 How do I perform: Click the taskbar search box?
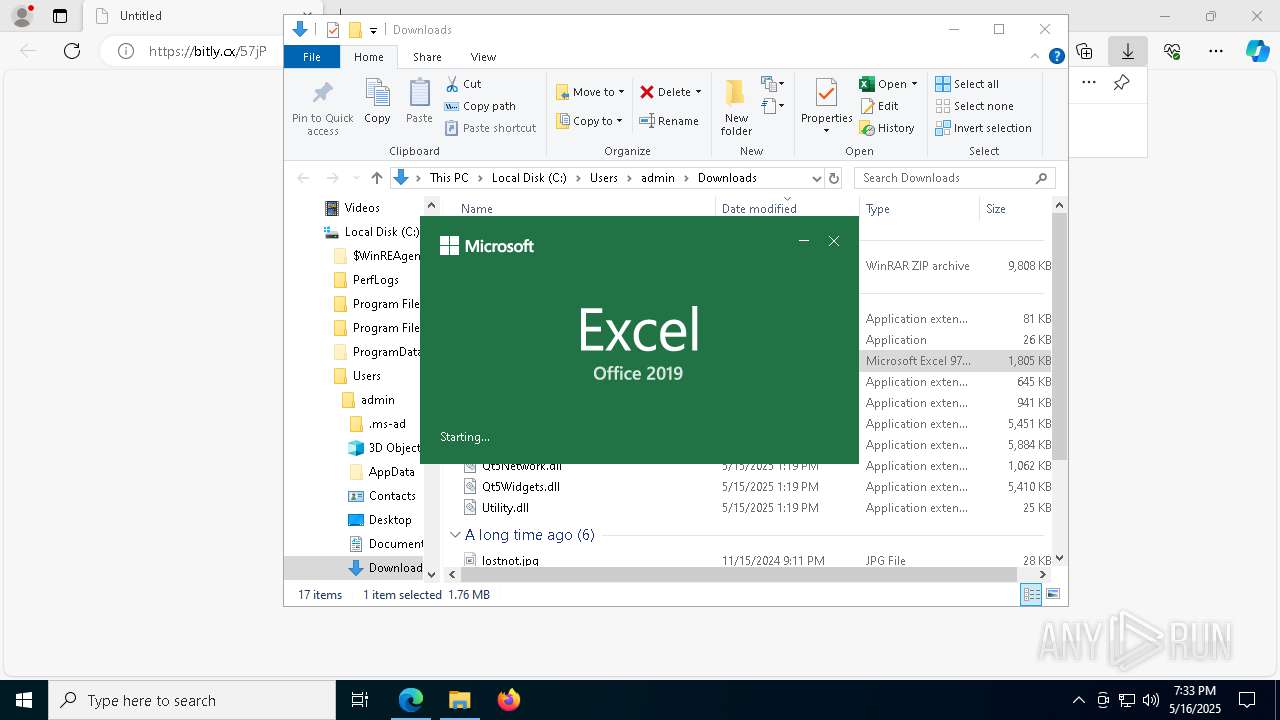coord(192,700)
